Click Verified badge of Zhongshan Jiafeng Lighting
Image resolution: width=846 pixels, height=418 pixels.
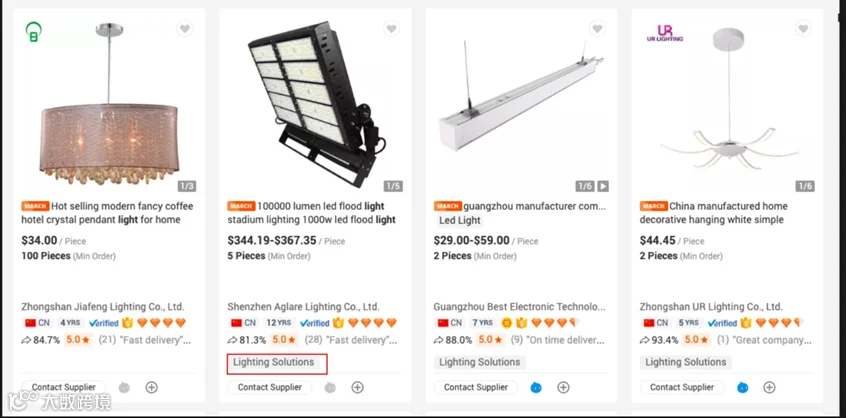104,323
